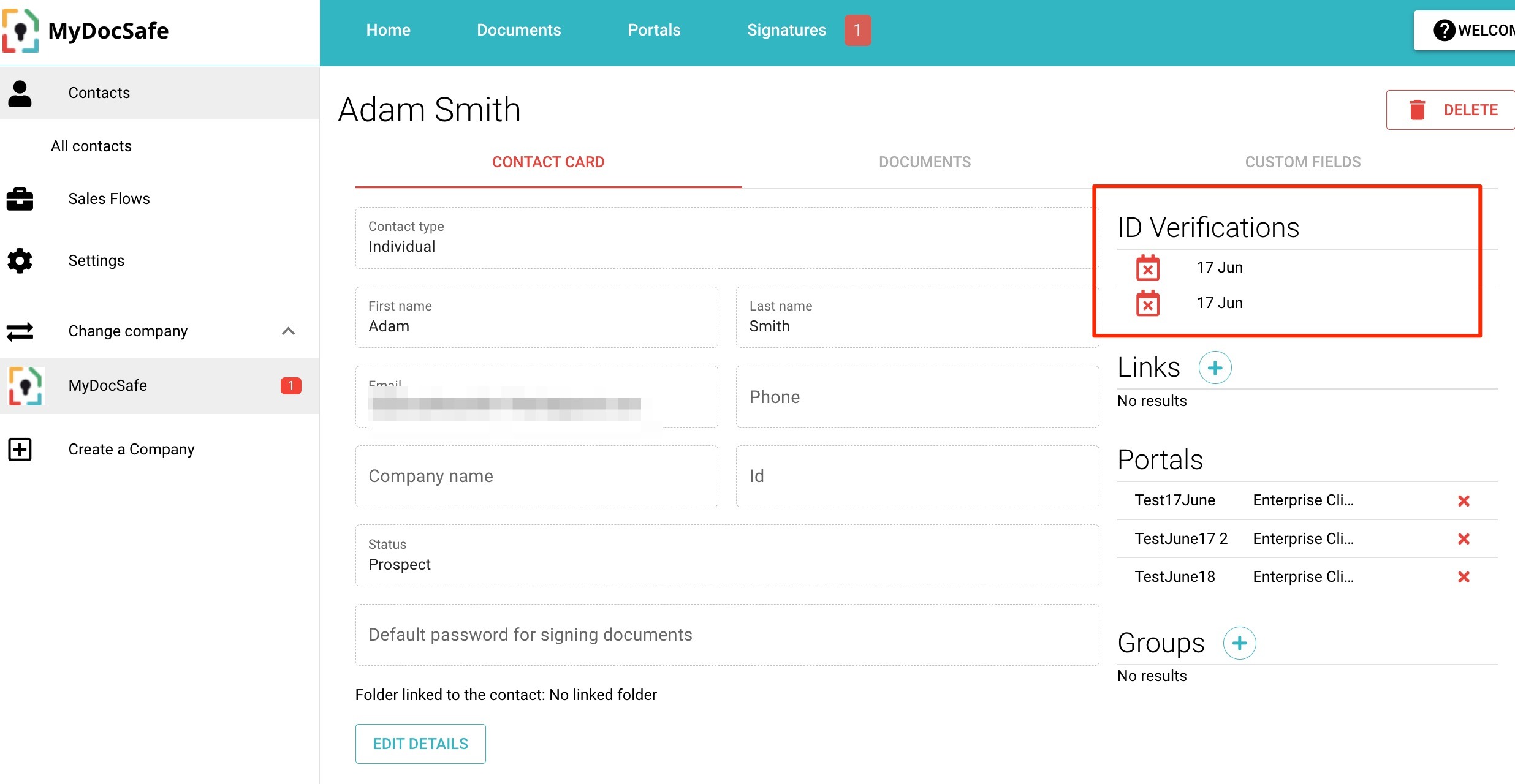
Task: Add a new group with the plus button
Action: [1240, 643]
